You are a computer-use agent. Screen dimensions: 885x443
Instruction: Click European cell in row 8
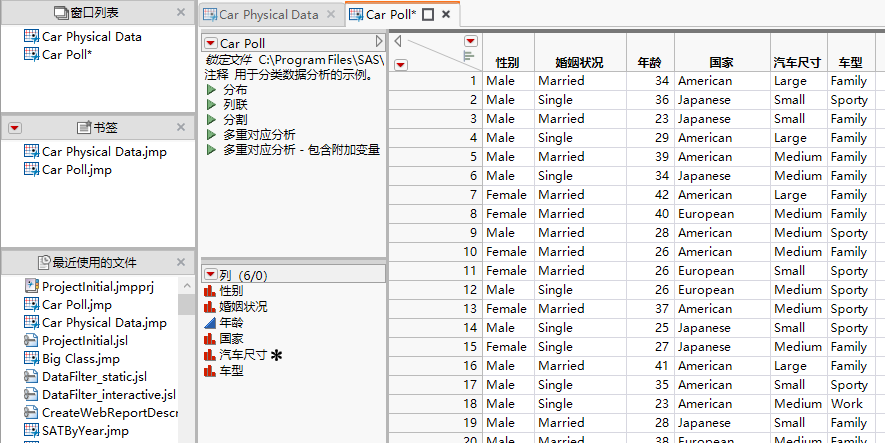click(x=722, y=214)
